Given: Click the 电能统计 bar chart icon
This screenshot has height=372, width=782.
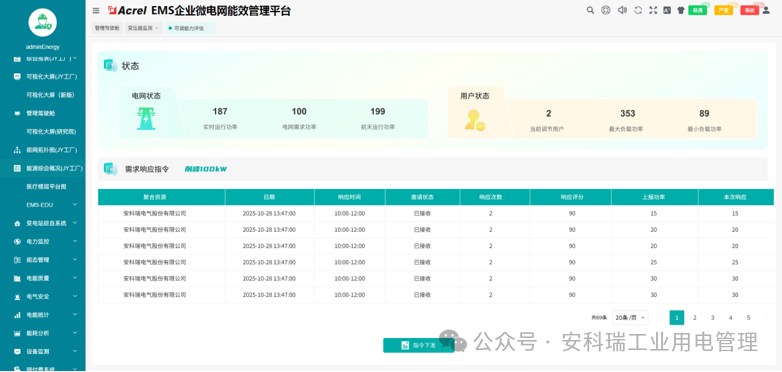Looking at the screenshot, I should point(17,315).
